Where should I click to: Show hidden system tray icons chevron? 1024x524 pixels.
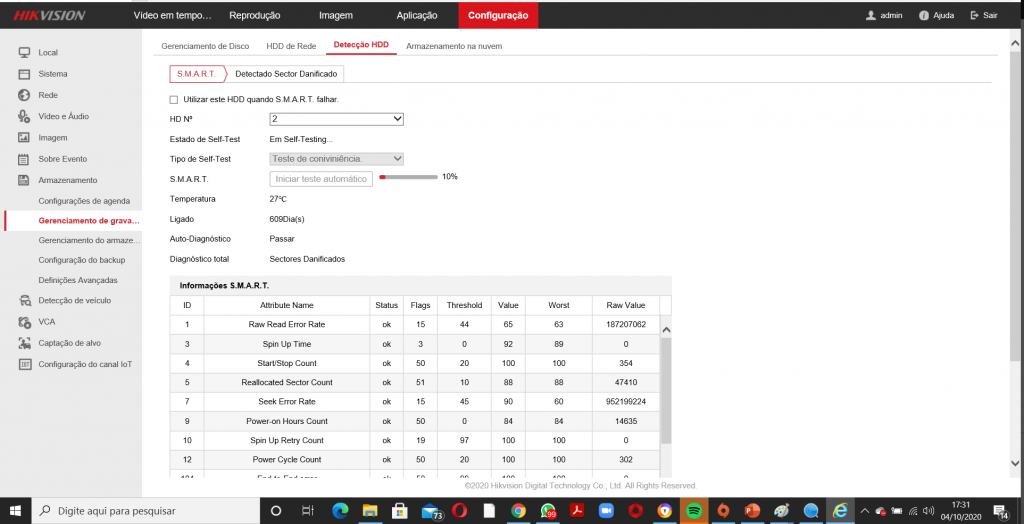(865, 510)
